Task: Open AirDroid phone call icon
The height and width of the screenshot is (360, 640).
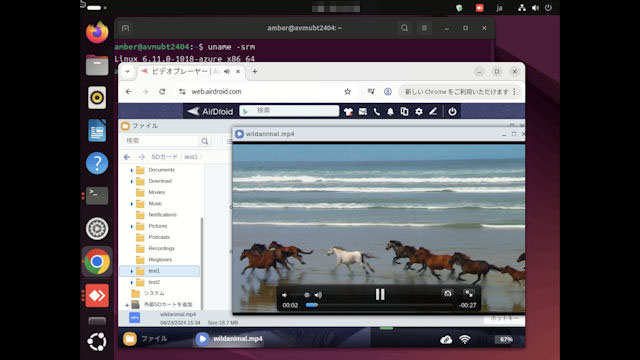Action: pyautogui.click(x=376, y=111)
